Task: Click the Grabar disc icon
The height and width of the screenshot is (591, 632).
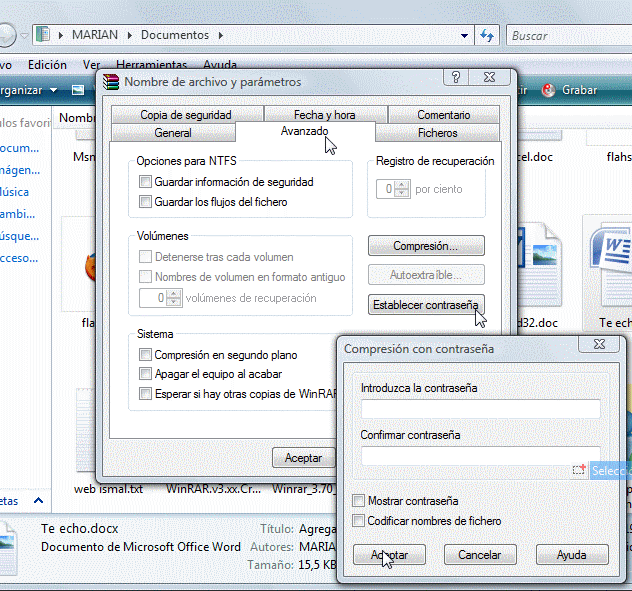Action: (548, 90)
